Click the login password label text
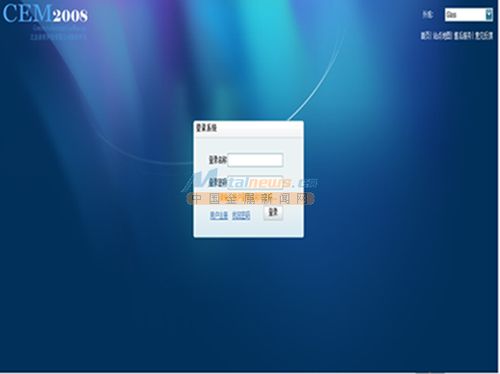This screenshot has width=500, height=374. (218, 182)
